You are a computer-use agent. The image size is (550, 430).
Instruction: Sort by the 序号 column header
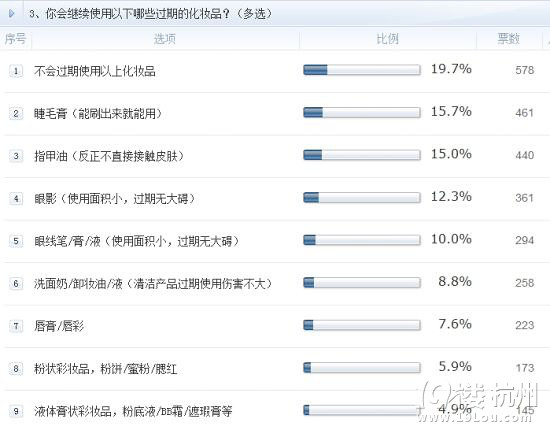click(15, 39)
